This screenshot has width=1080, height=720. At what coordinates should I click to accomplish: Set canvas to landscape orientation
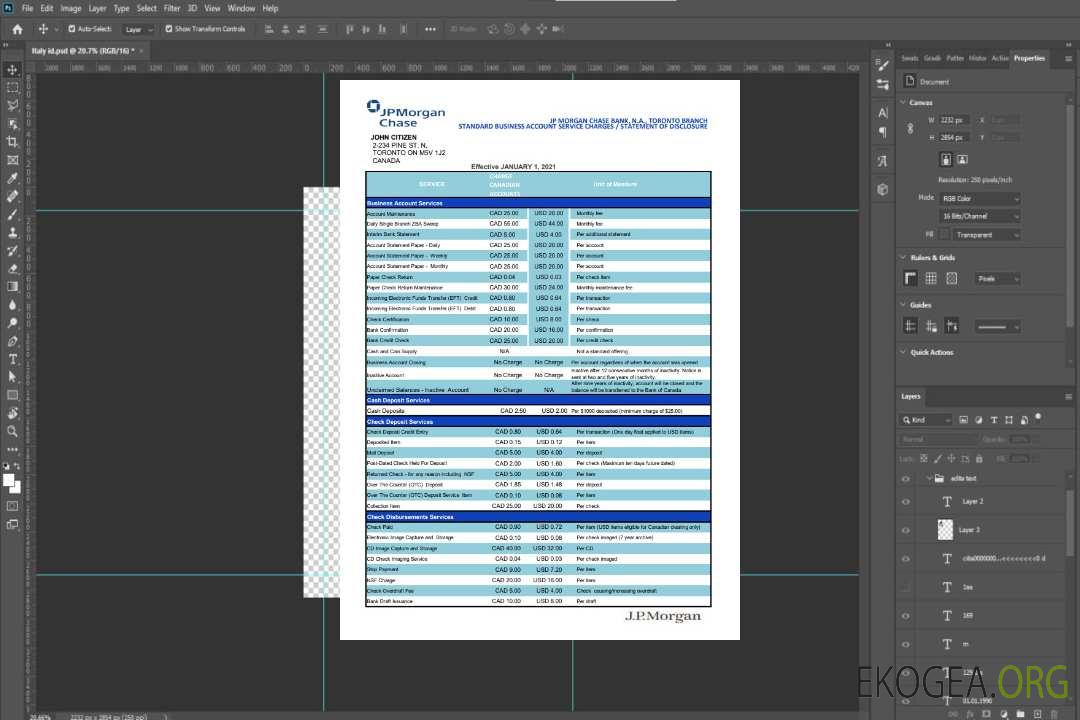[x=963, y=160]
